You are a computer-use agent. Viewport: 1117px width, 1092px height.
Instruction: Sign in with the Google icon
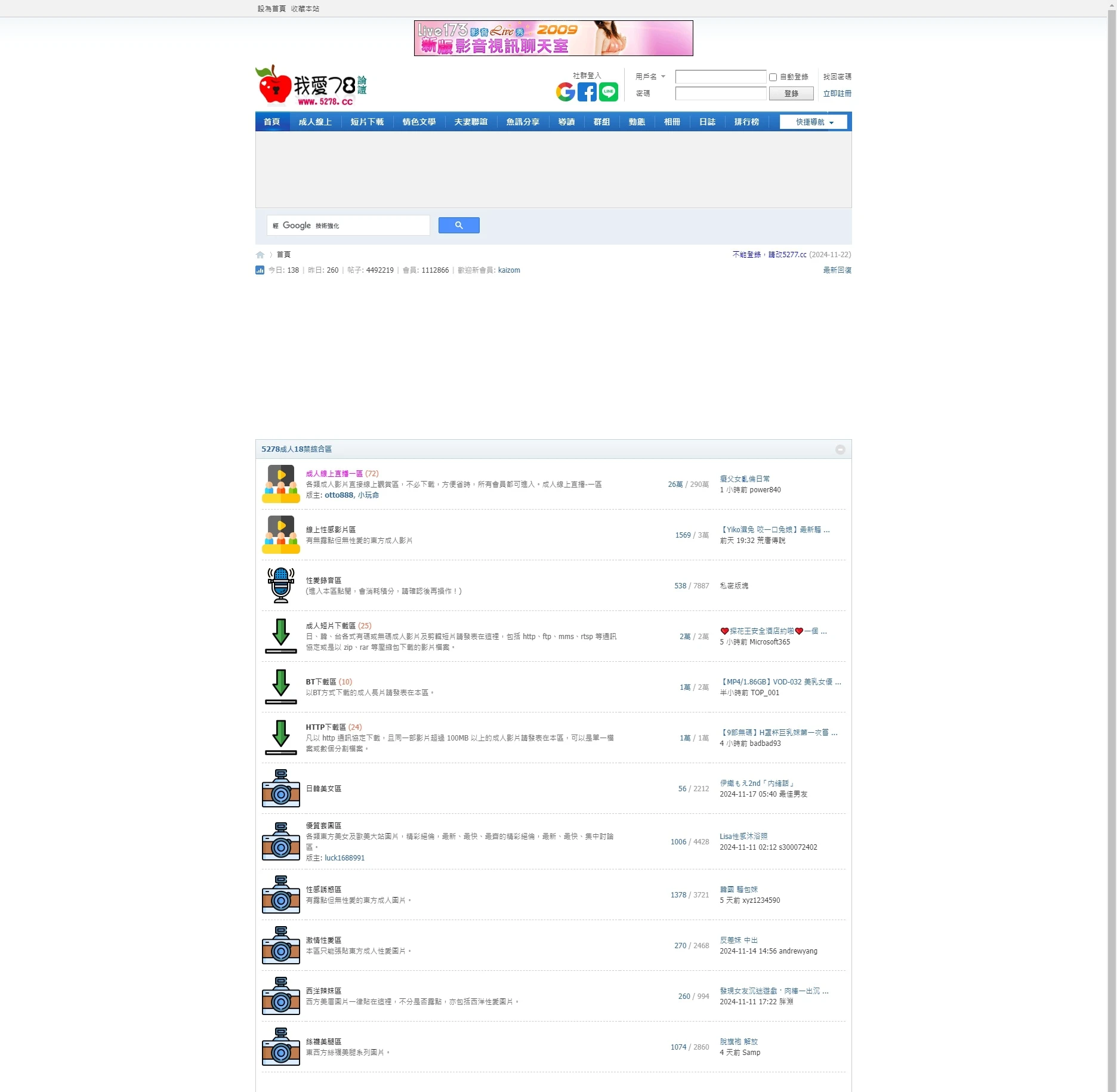tap(565, 92)
